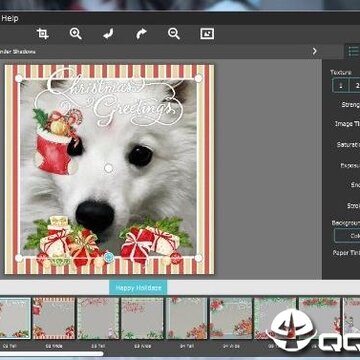This screenshot has width=360, height=360.
Task: Select the Crop tool icon
Action: click(43, 34)
